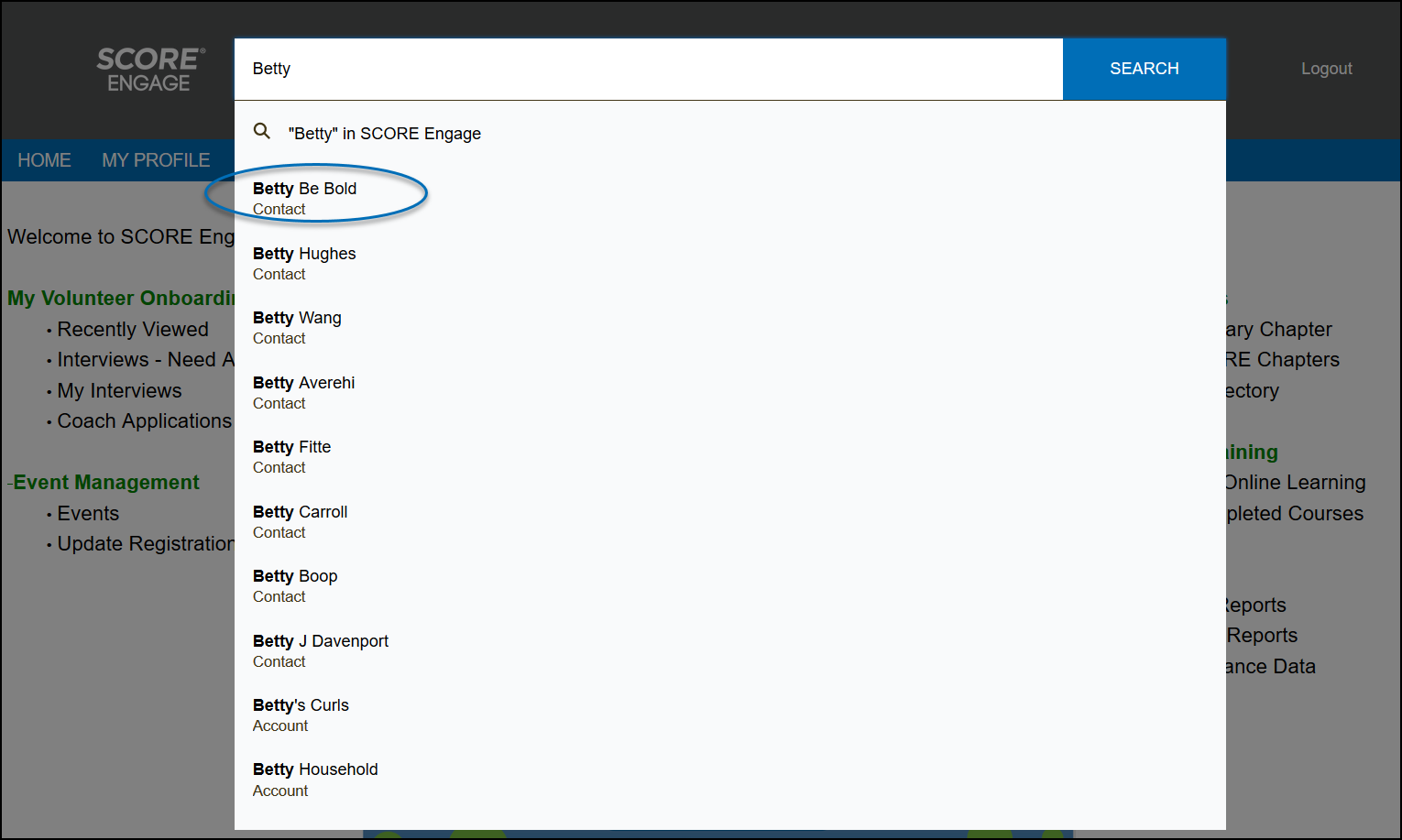The image size is (1402, 840).
Task: Go to Coach Applications
Action: [x=145, y=420]
